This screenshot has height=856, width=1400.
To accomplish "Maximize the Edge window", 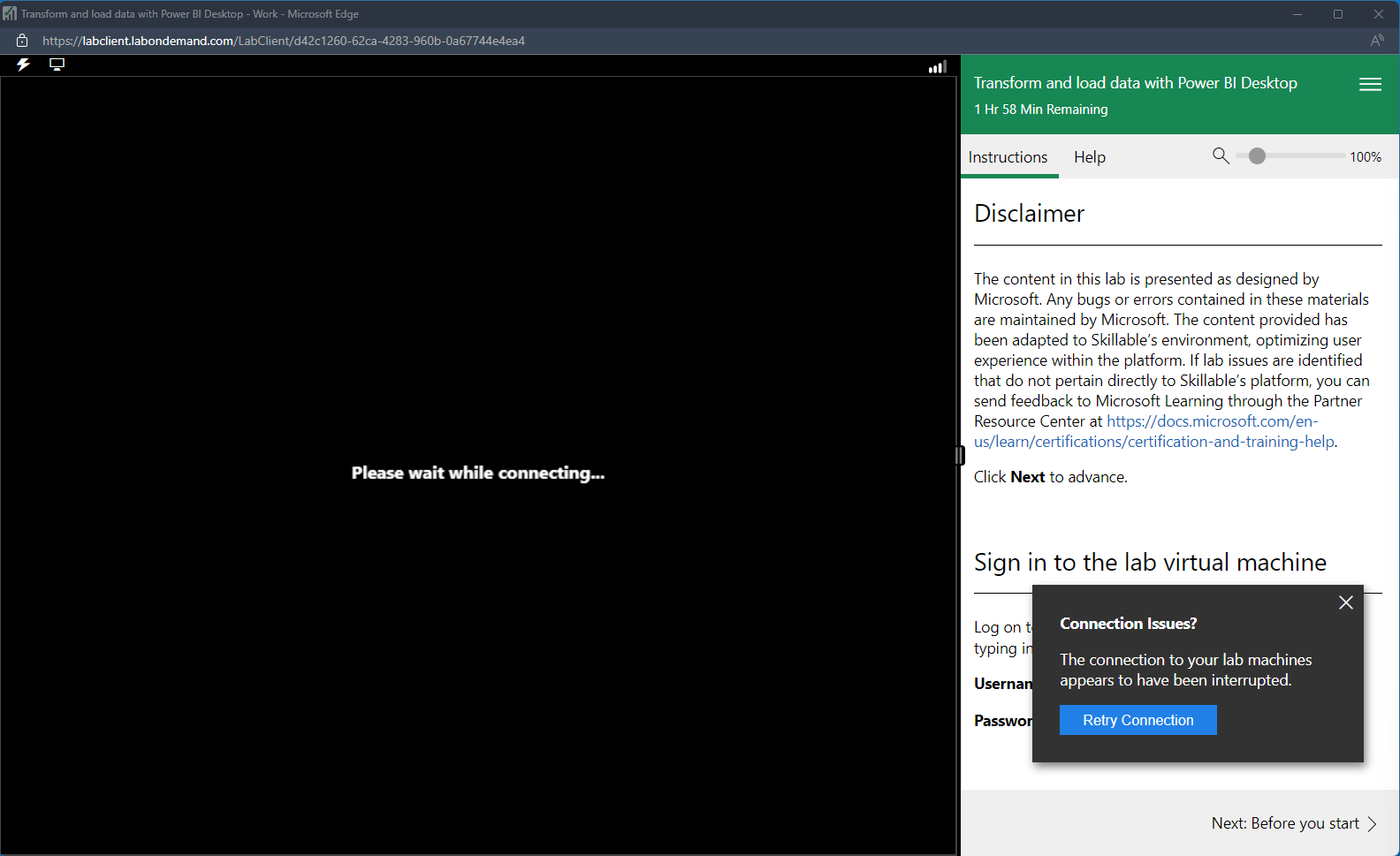I will click(x=1338, y=14).
